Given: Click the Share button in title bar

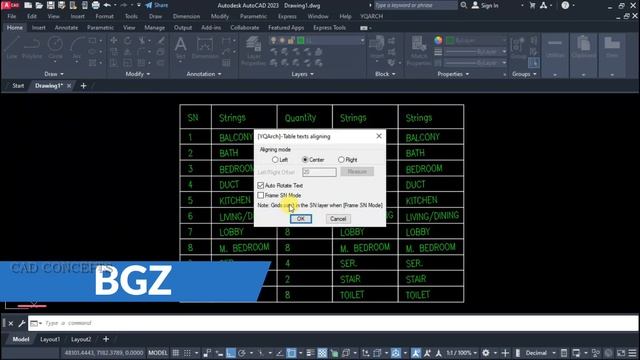Looking at the screenshot, I should click(x=157, y=5).
